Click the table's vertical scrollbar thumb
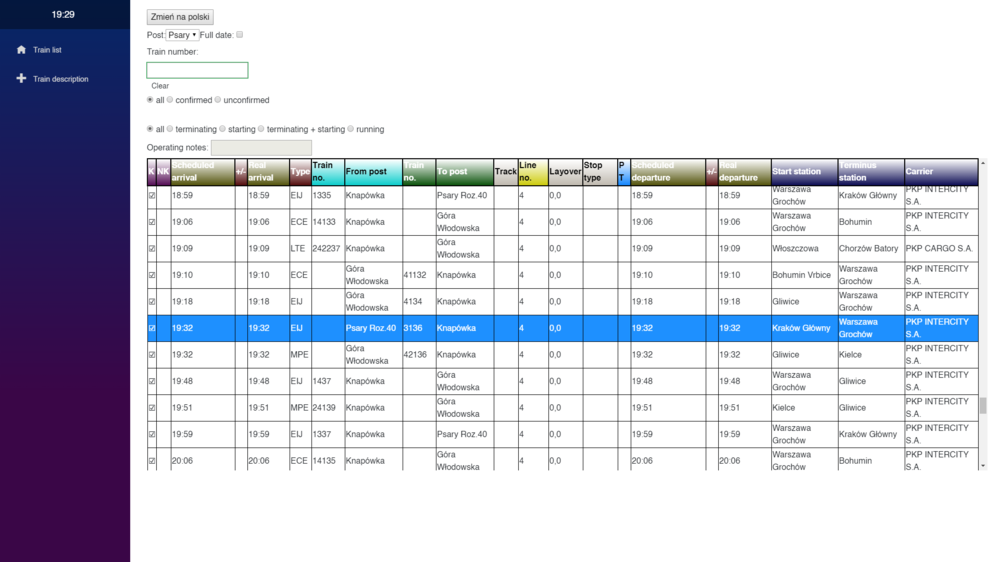Viewport: 1000px width, 562px height. [983, 406]
